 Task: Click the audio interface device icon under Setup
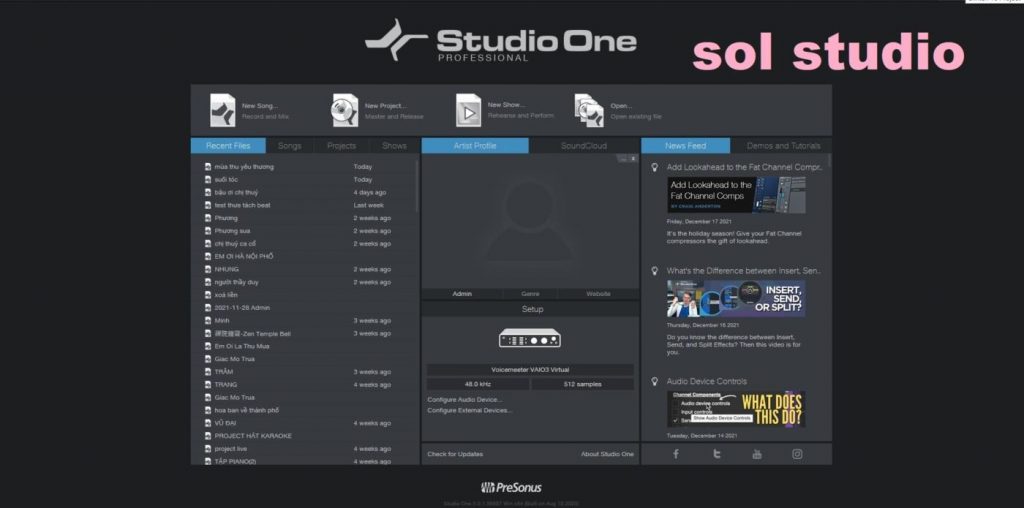click(530, 338)
